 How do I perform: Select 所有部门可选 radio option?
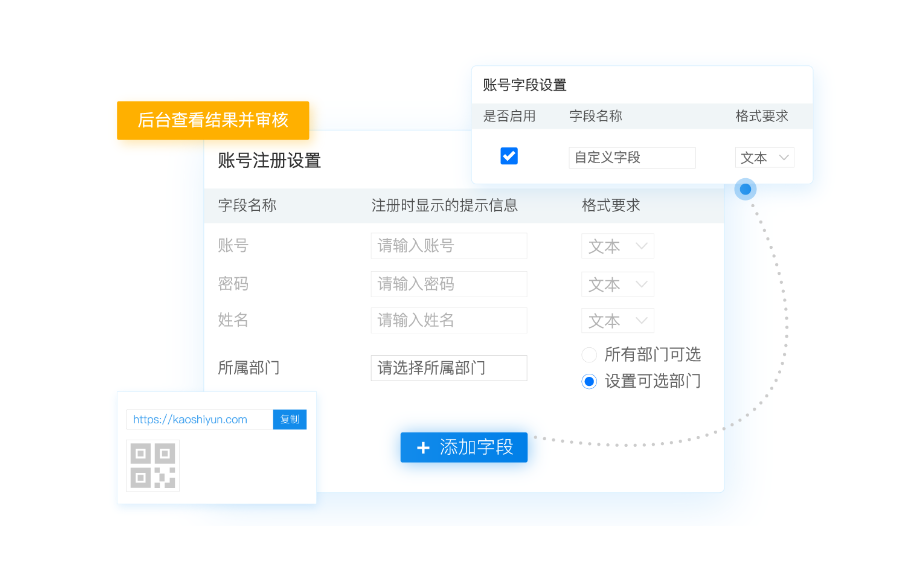[589, 355]
